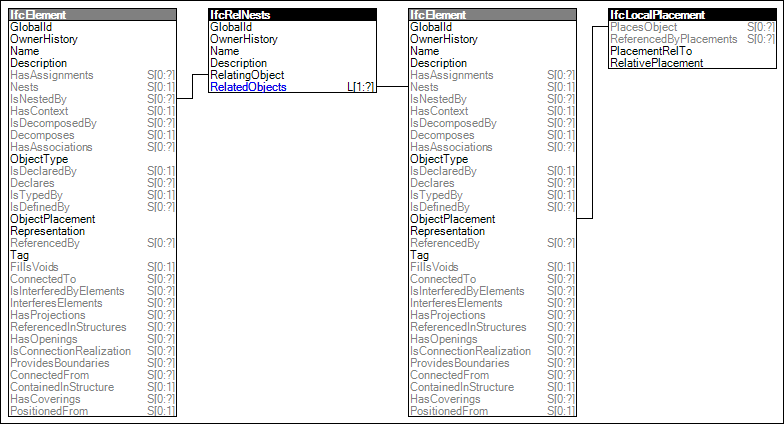The image size is (784, 424).
Task: Click HasAssignments in the first IfcElement box
Action: (x=52, y=75)
